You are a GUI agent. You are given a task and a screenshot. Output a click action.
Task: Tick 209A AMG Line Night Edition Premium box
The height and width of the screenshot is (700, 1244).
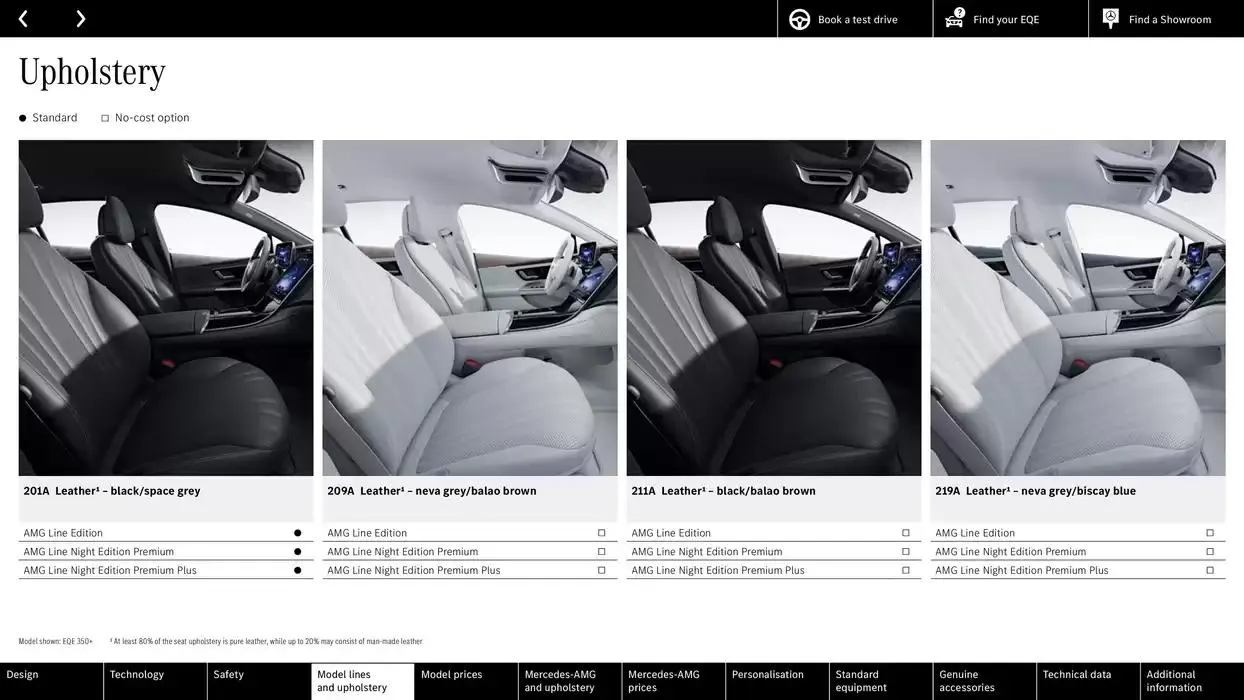click(602, 552)
